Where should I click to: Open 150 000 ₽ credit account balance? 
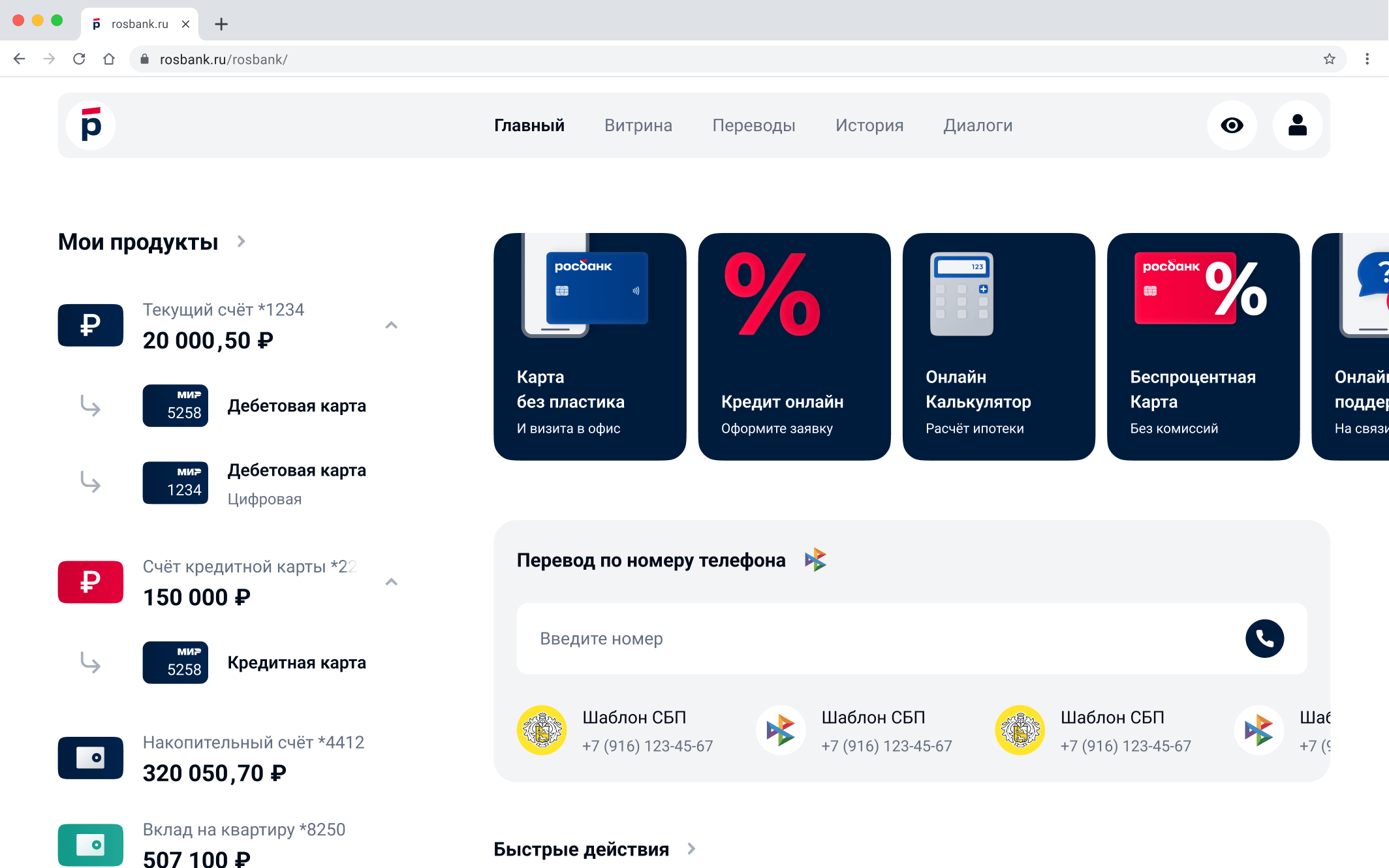(x=196, y=597)
